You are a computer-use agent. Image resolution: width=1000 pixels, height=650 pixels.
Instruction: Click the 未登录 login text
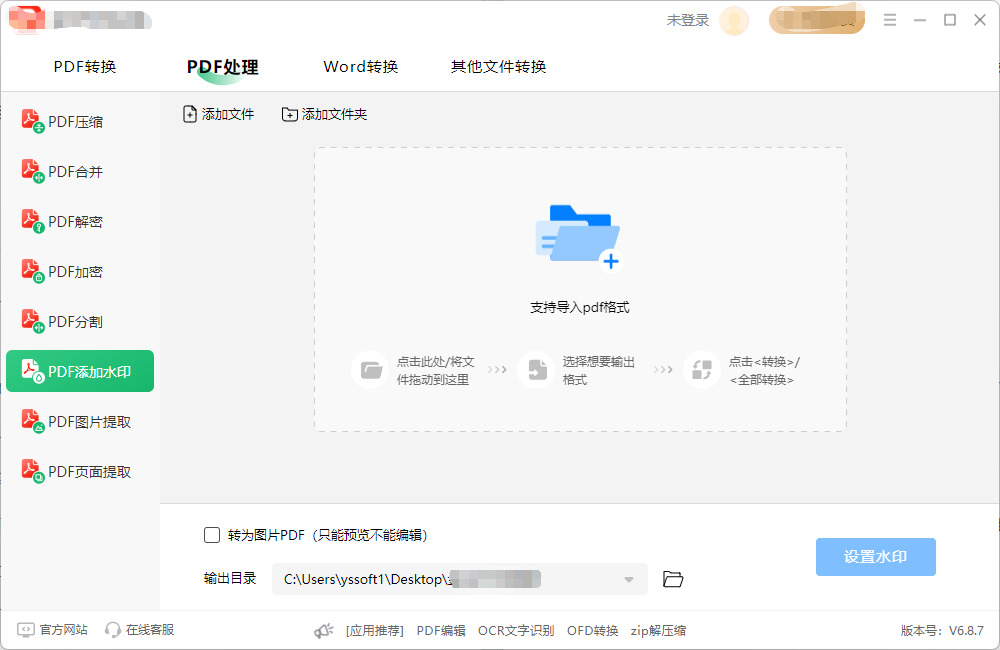pos(688,20)
